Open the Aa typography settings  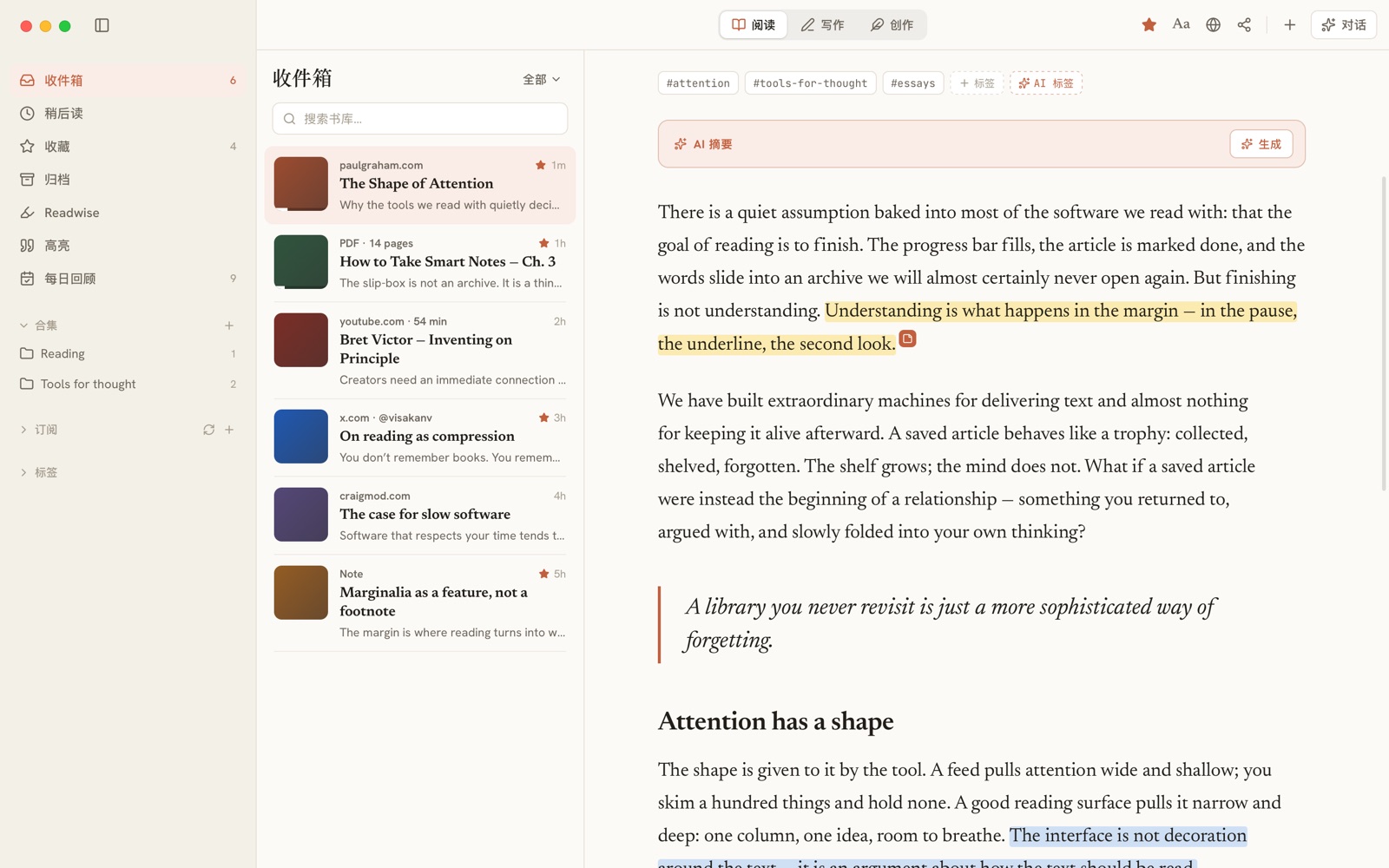click(1181, 25)
